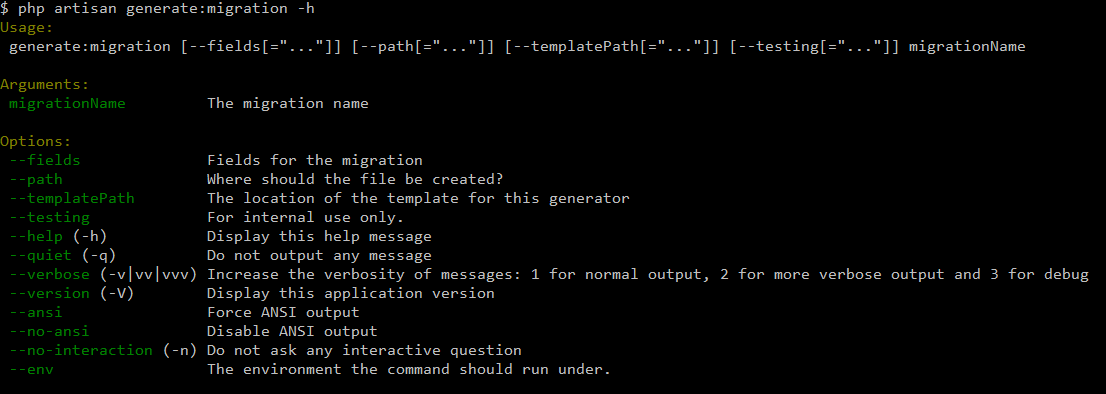Click the --testing option entry
This screenshot has width=1106, height=394.
pyautogui.click(x=49, y=218)
